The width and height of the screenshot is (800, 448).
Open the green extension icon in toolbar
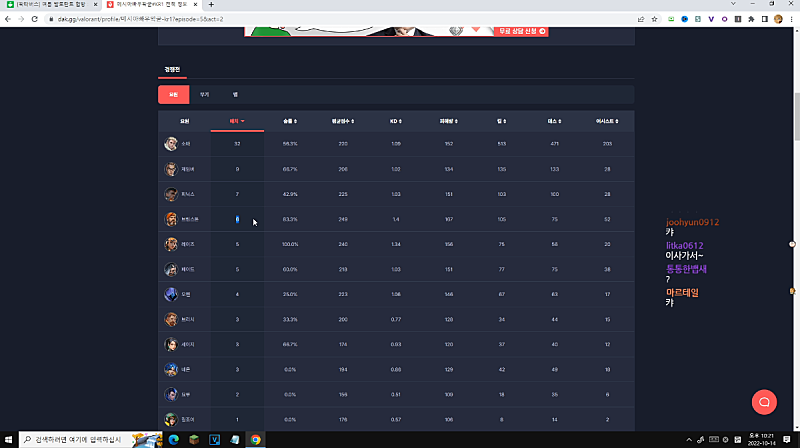[671, 19]
